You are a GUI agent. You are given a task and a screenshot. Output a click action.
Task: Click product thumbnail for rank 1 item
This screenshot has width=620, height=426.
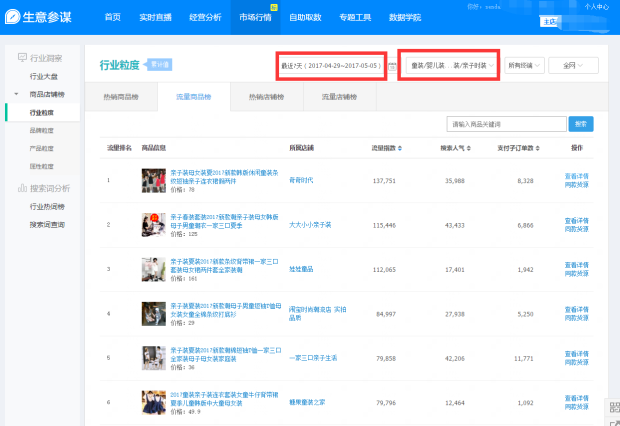[153, 180]
